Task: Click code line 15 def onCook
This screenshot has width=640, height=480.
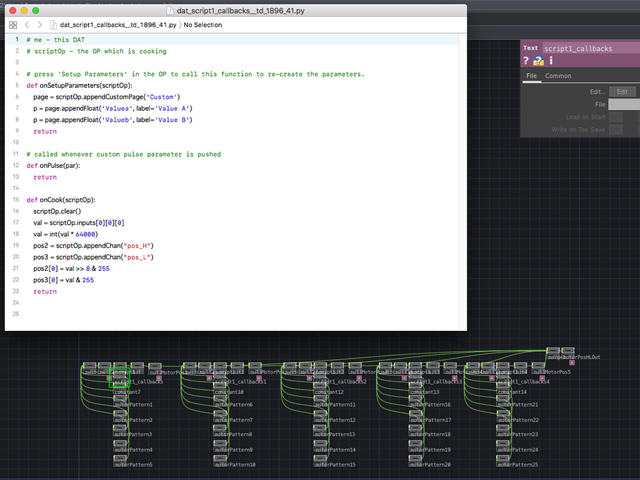Action: [x=61, y=200]
